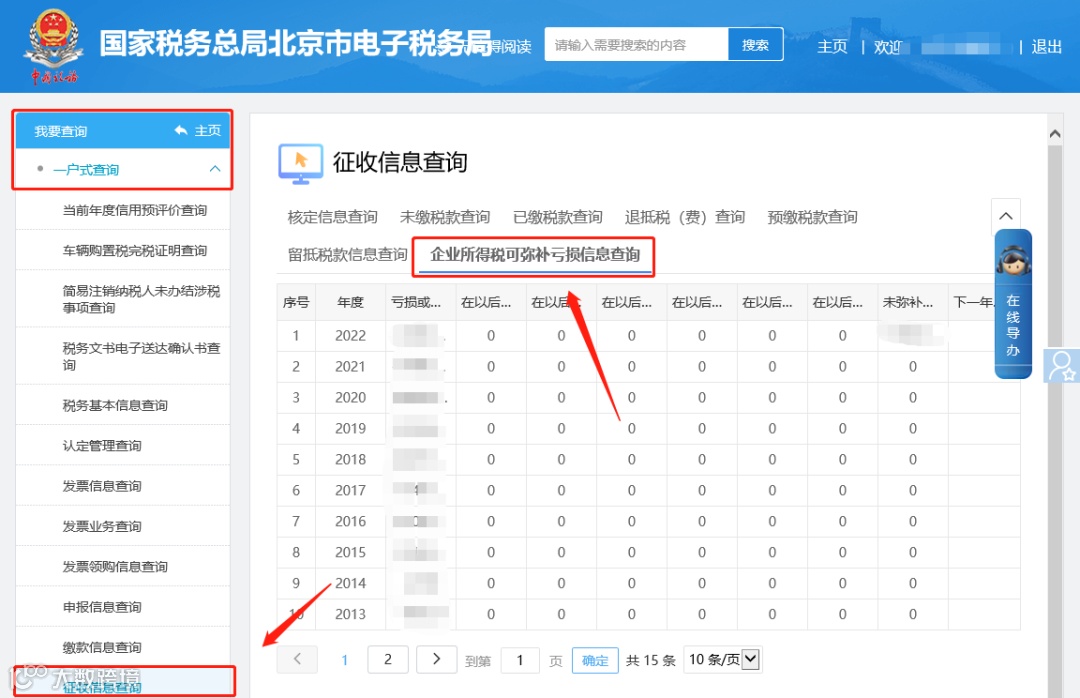The image size is (1080, 698).
Task: Click the page number 2 button
Action: pos(388,659)
